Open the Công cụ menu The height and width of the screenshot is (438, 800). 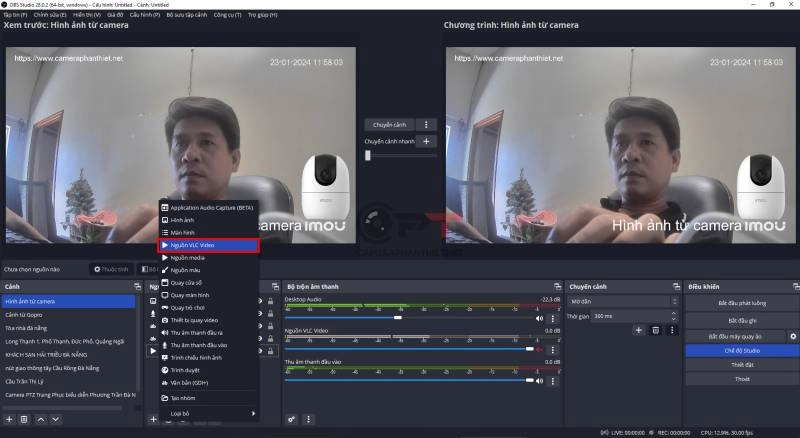[x=228, y=15]
